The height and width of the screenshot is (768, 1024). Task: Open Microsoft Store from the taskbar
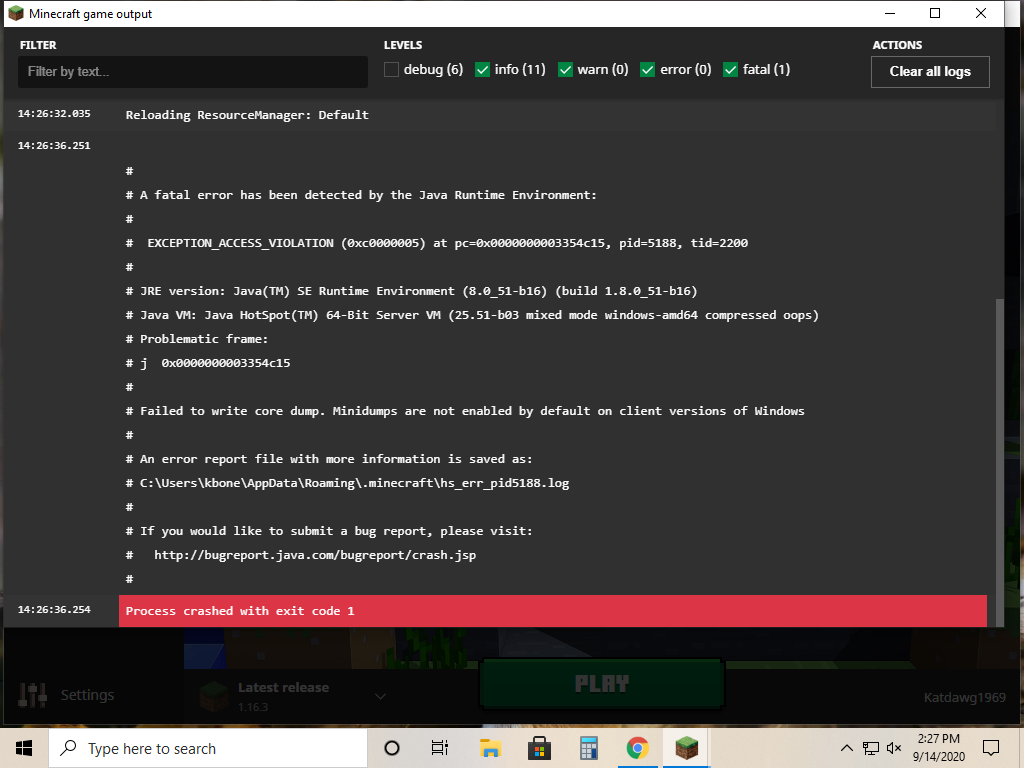(539, 748)
